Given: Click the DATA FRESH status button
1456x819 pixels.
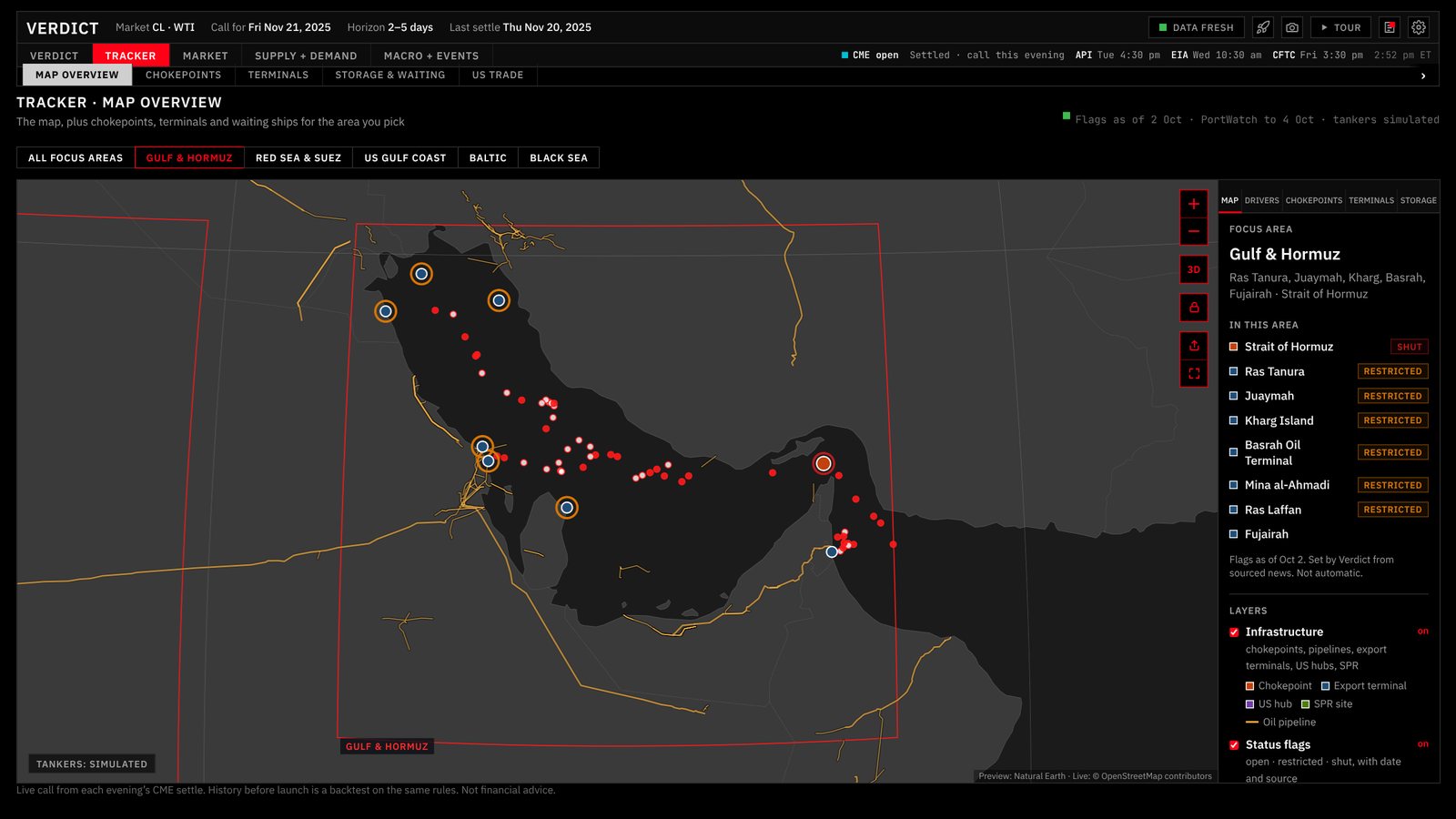Looking at the screenshot, I should pyautogui.click(x=1196, y=27).
